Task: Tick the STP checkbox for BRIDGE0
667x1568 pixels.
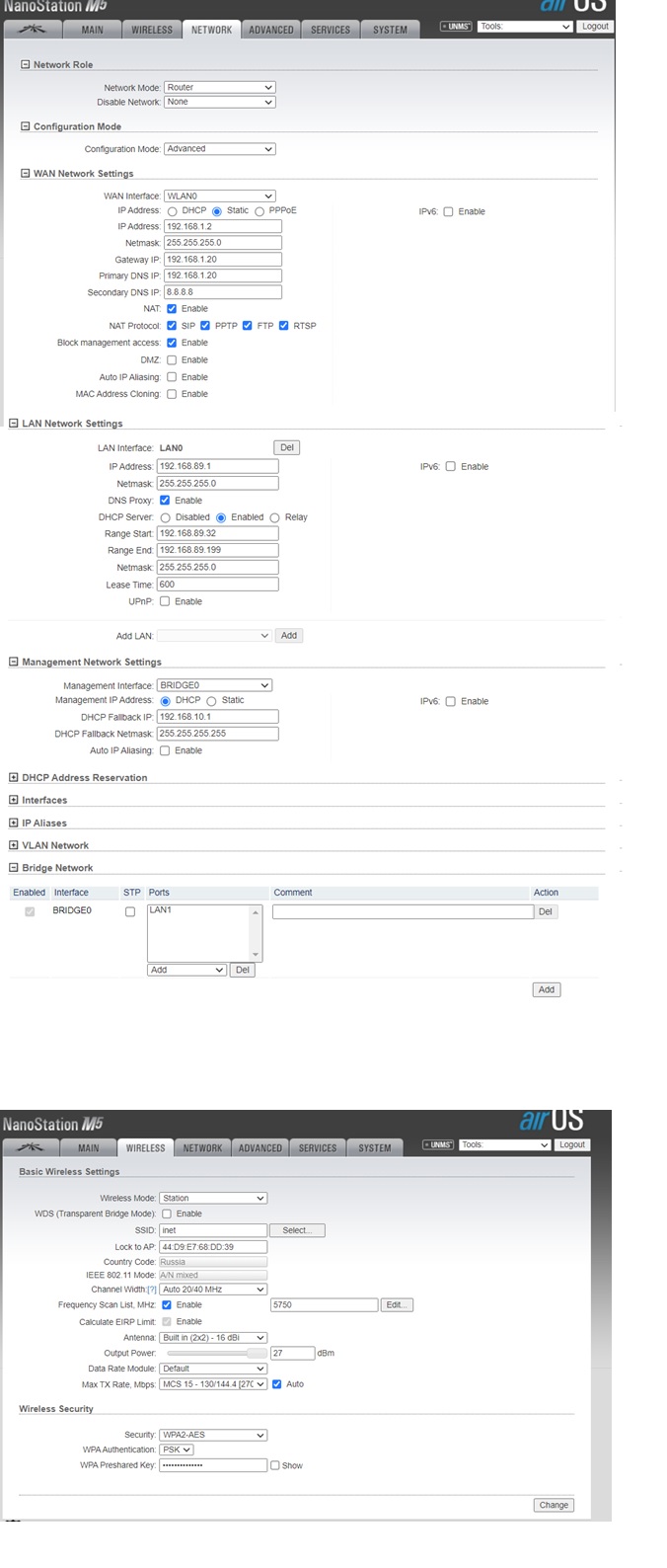Action: [130, 912]
